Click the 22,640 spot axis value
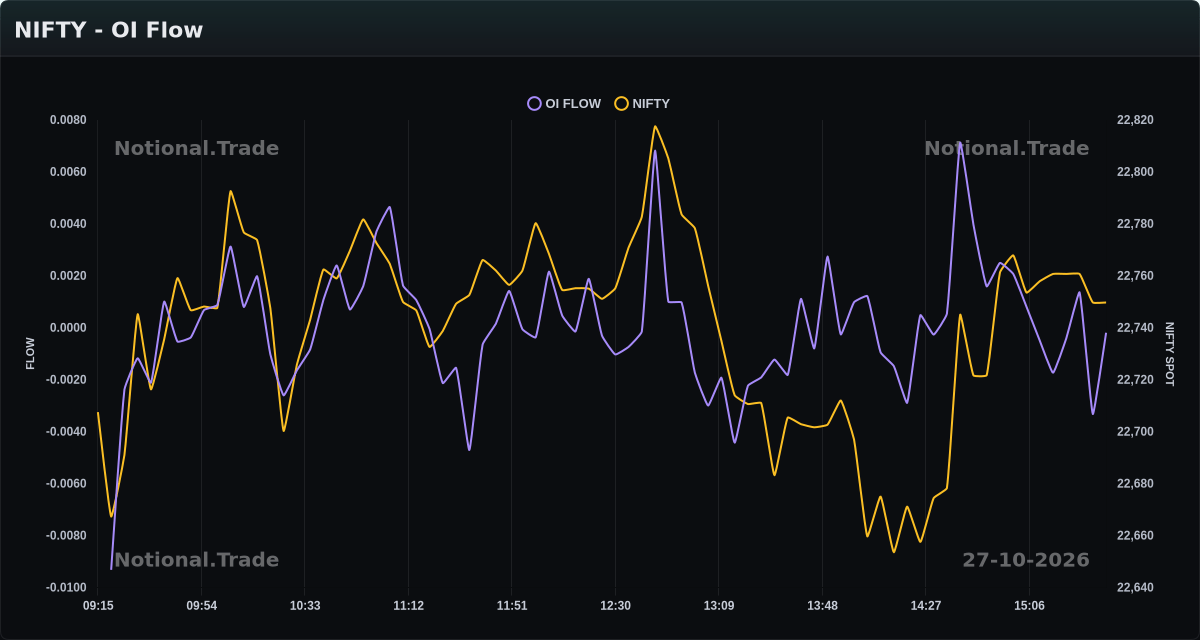This screenshot has height=640, width=1200. (1135, 588)
